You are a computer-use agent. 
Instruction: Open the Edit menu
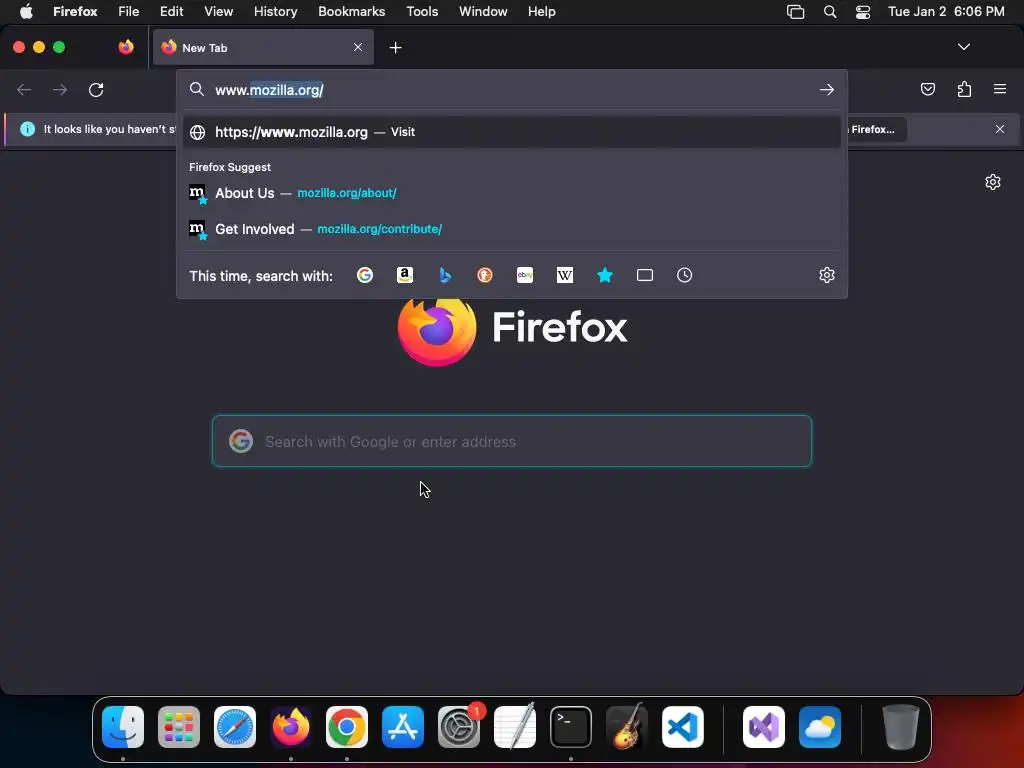pyautogui.click(x=172, y=12)
